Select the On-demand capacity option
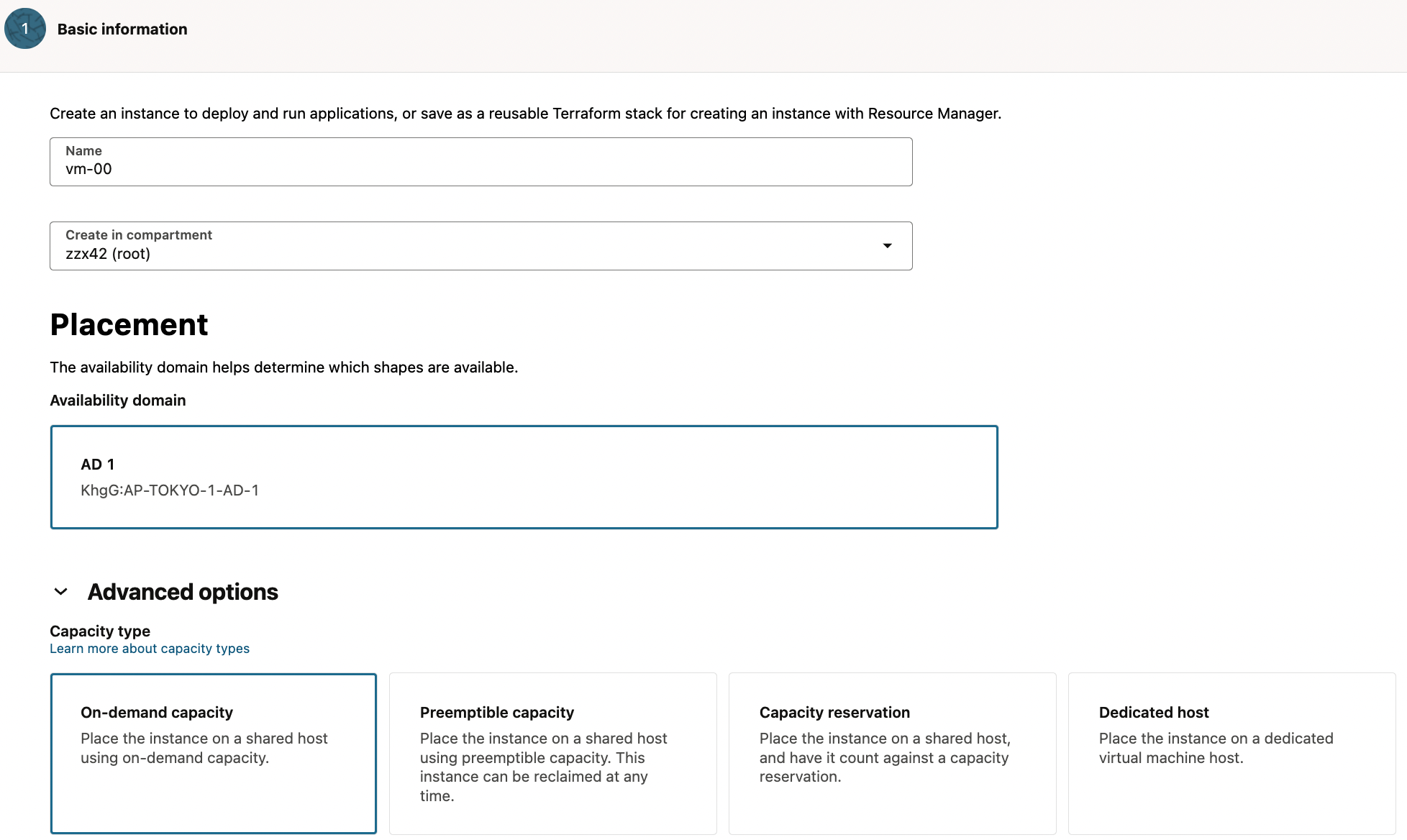Image resolution: width=1407 pixels, height=840 pixels. (x=214, y=753)
